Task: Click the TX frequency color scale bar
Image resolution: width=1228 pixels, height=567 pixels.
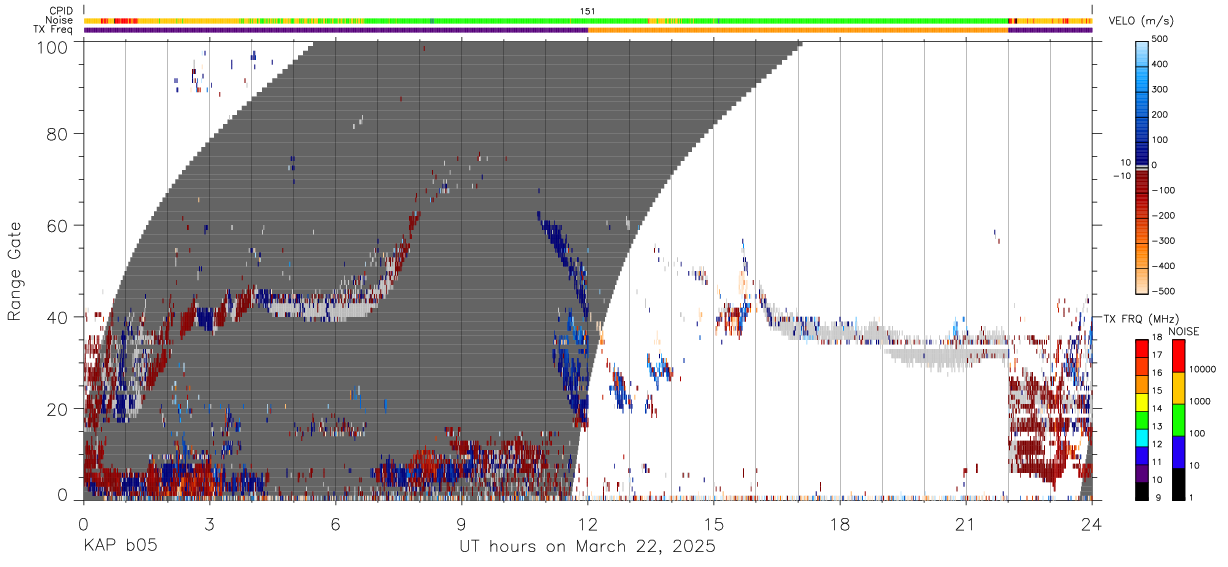Action: pyautogui.click(x=1141, y=420)
